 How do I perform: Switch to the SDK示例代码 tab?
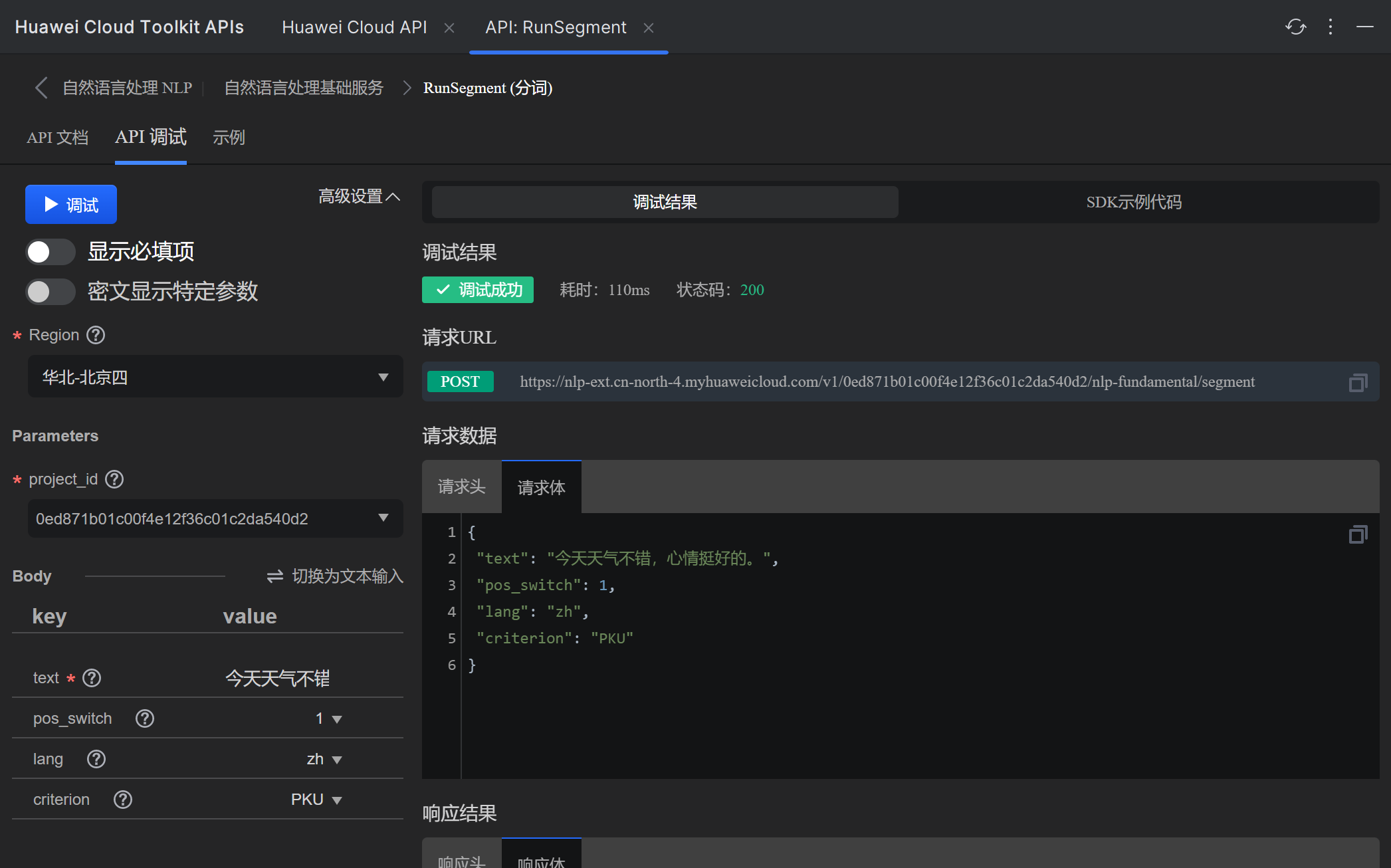click(x=1133, y=202)
